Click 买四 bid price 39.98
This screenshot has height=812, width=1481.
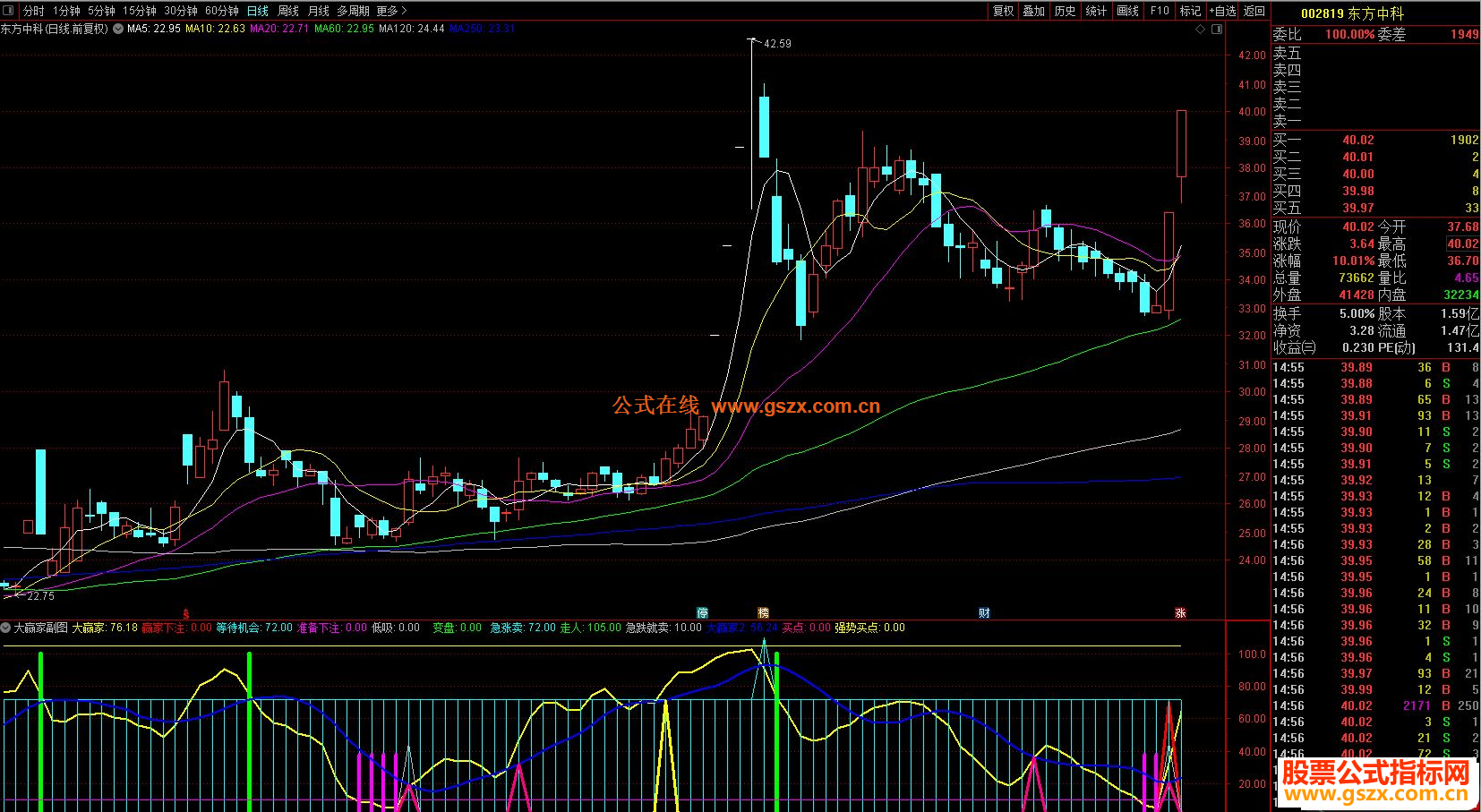click(x=1357, y=191)
